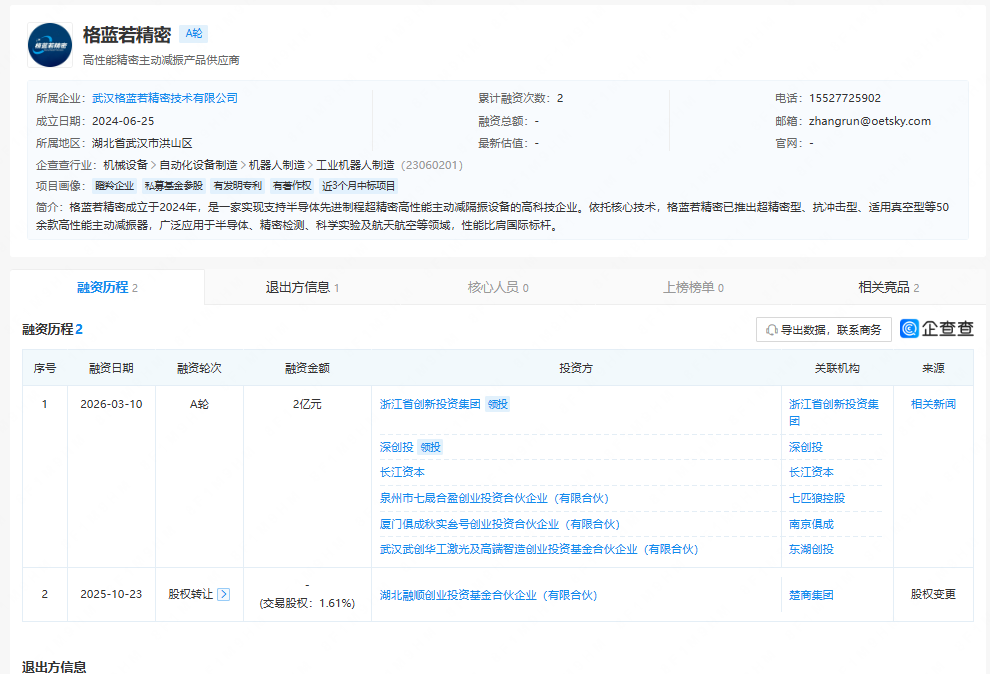The height and width of the screenshot is (674, 990).
Task: Open the 相关新闻 source link
Action: (x=932, y=404)
